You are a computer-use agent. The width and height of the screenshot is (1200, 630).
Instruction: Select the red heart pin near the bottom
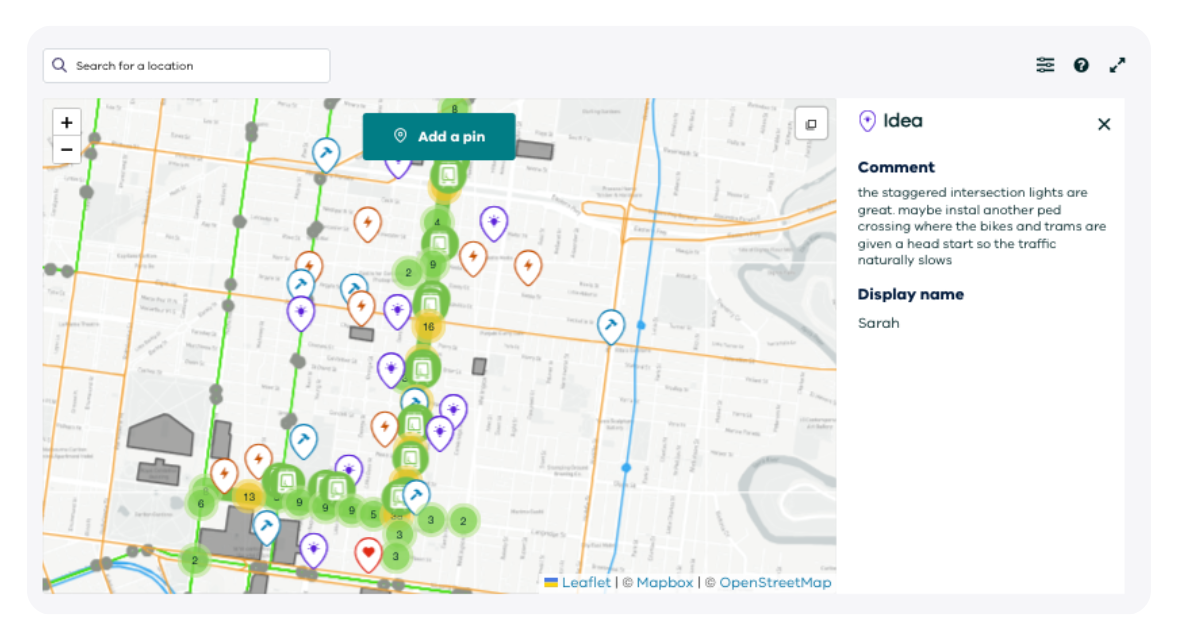pos(368,549)
